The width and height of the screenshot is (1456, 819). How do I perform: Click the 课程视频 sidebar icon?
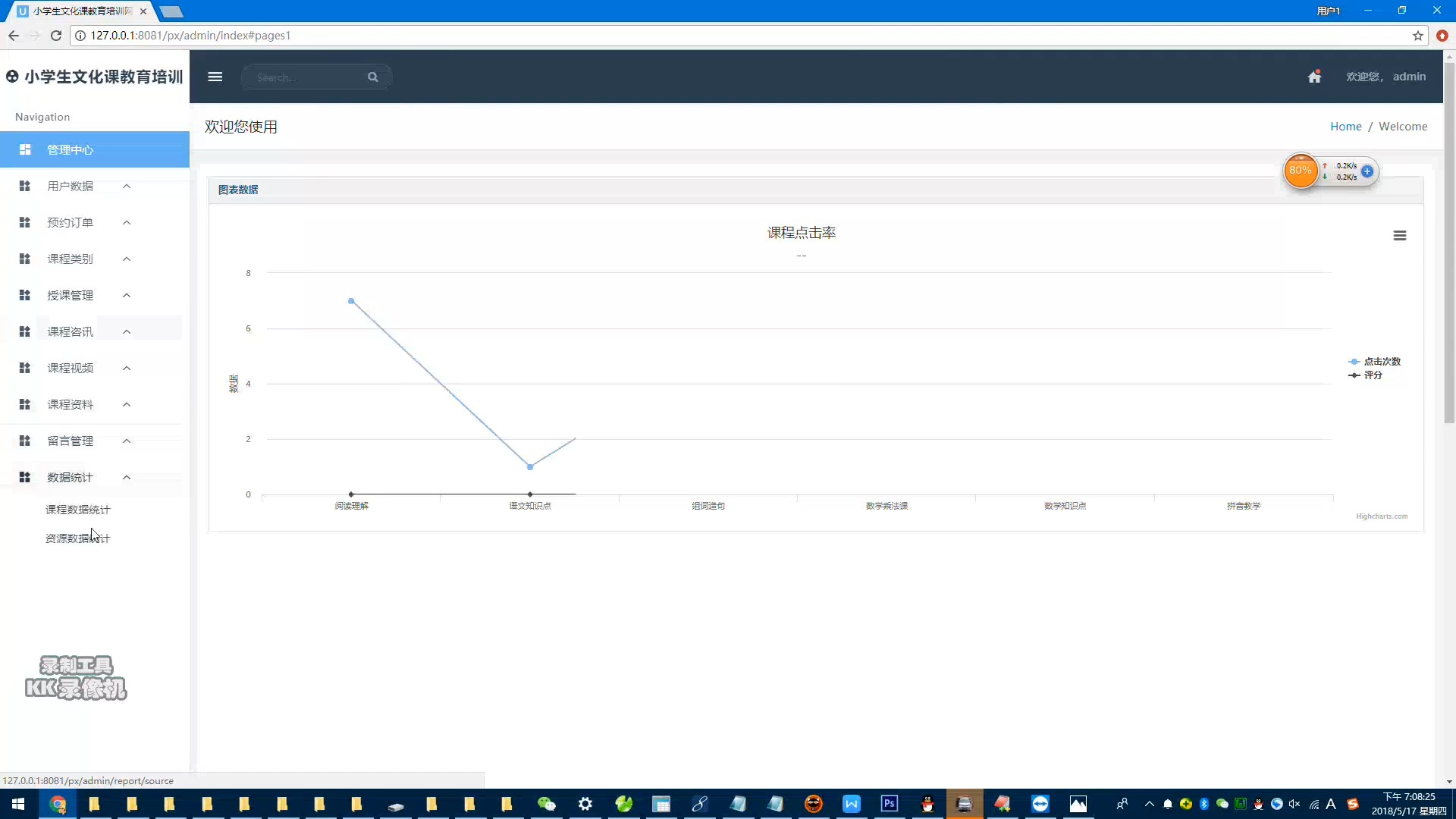click(x=25, y=368)
